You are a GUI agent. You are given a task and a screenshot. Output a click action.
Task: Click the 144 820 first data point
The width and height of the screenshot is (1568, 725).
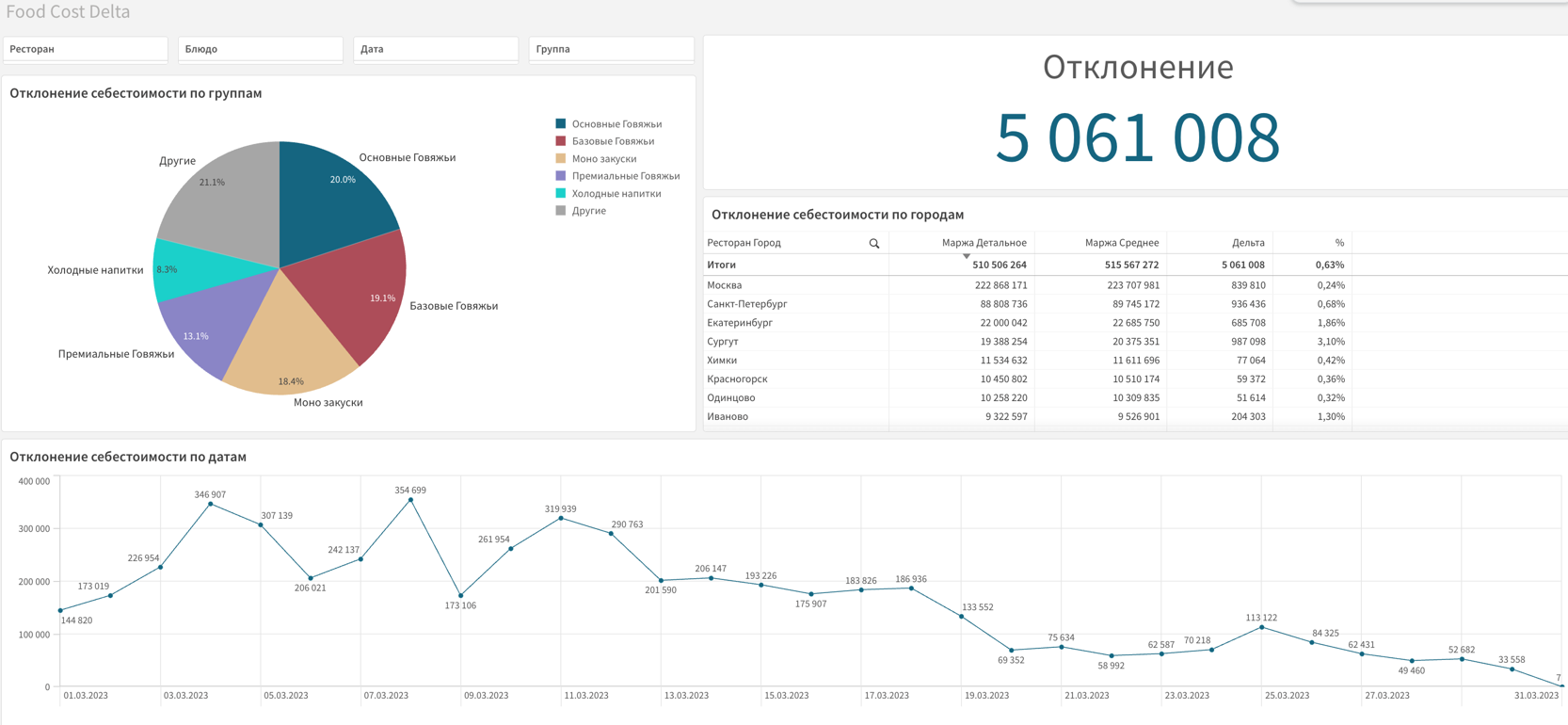[60, 611]
